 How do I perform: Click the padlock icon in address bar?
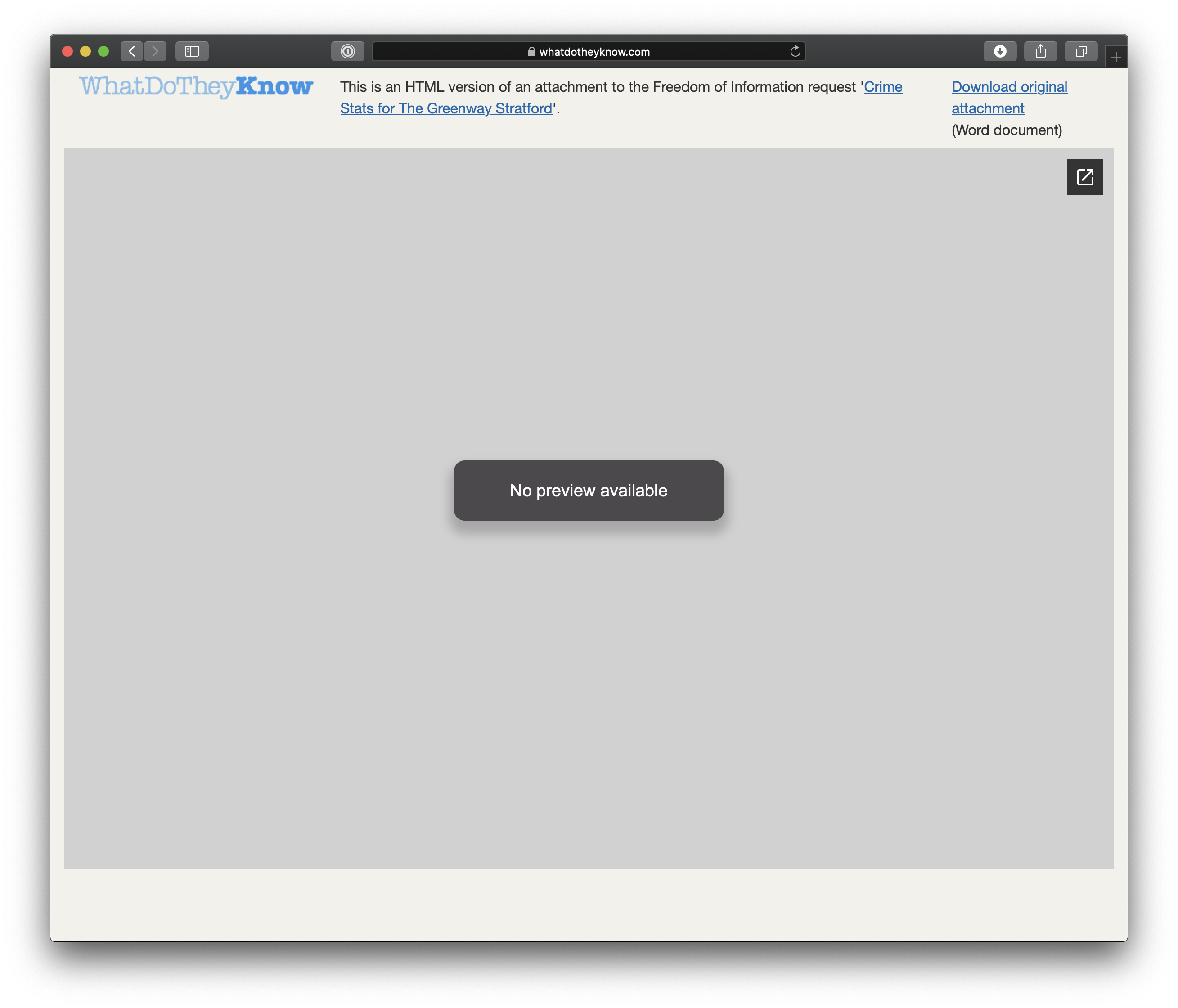[x=531, y=52]
